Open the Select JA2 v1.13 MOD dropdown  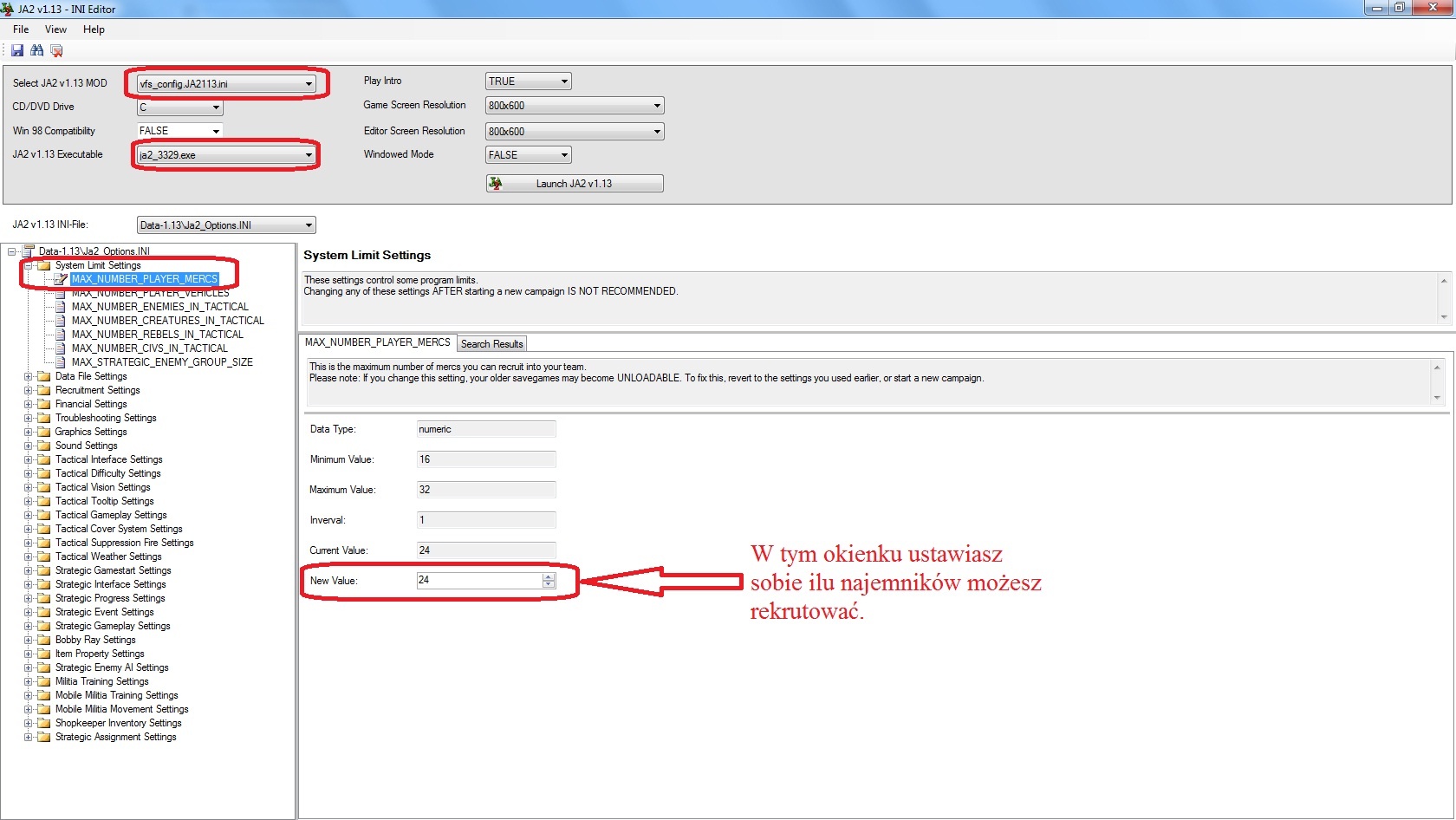coord(309,84)
